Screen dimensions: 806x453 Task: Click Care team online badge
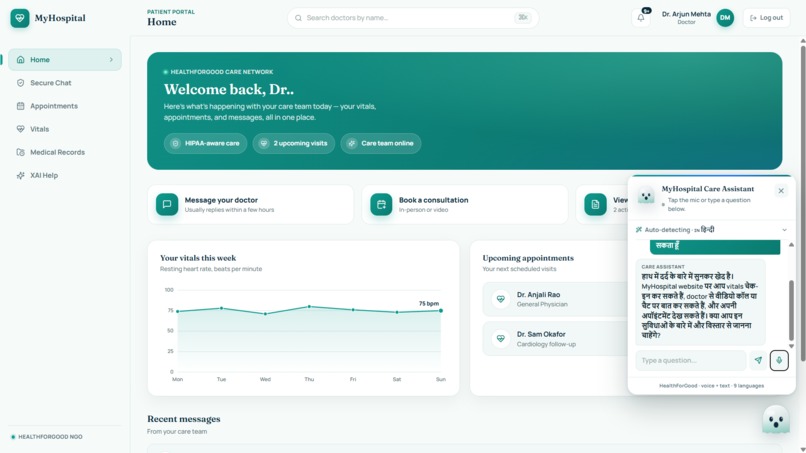[381, 143]
